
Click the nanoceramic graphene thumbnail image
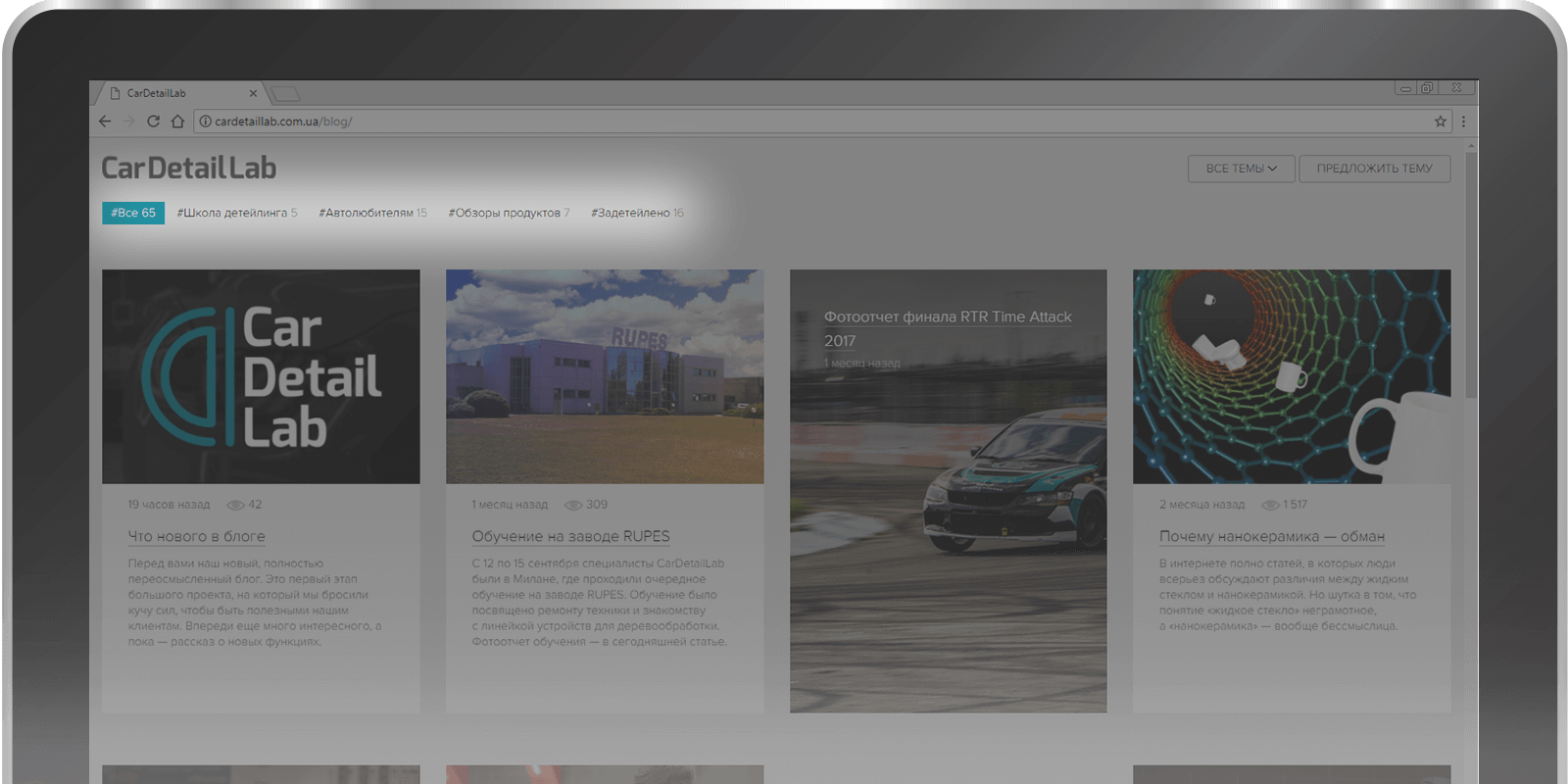tap(1292, 376)
